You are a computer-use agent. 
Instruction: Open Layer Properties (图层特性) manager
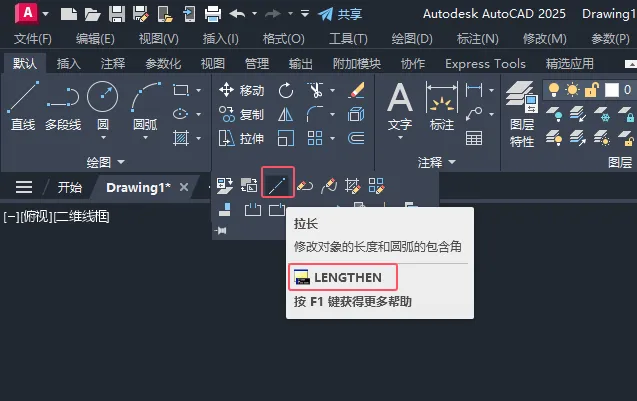(x=522, y=115)
